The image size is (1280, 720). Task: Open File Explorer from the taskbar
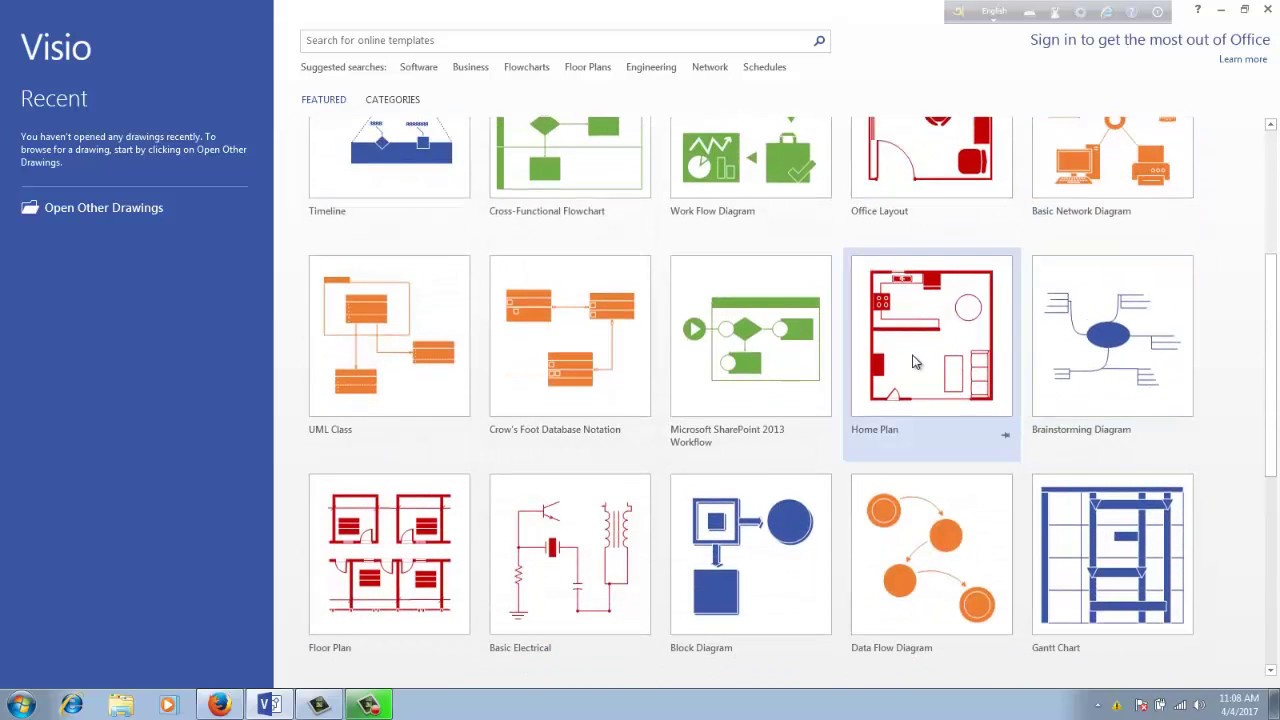coord(120,705)
